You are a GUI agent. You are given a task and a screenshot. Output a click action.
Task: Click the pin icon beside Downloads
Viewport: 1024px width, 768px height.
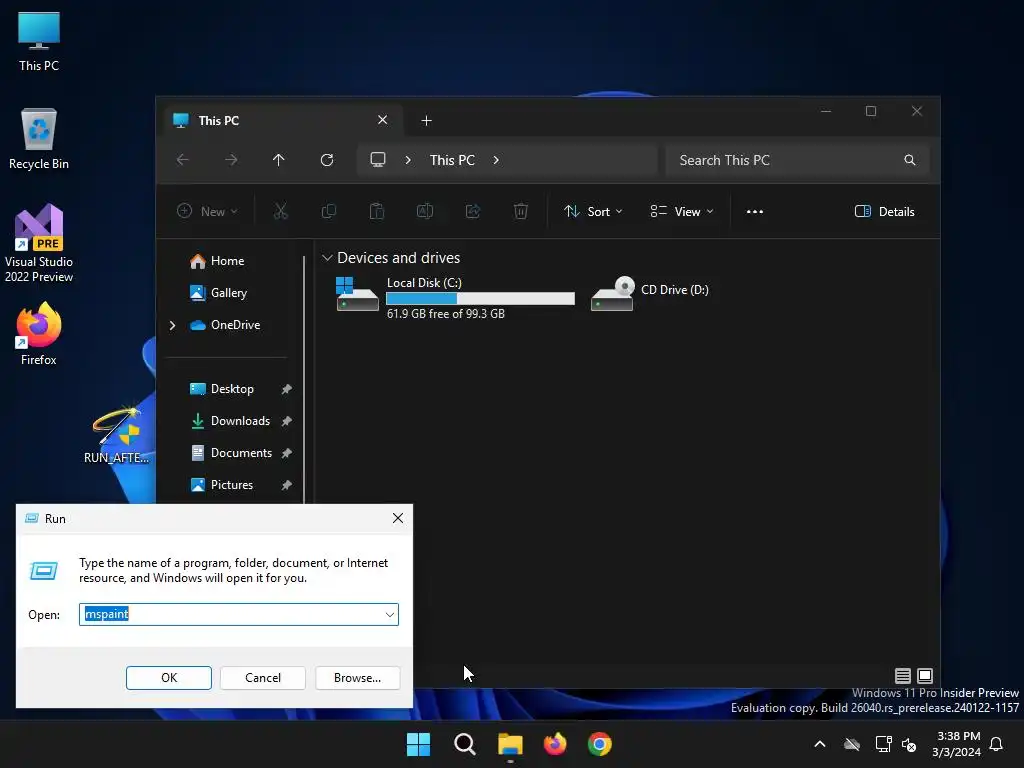tap(286, 421)
